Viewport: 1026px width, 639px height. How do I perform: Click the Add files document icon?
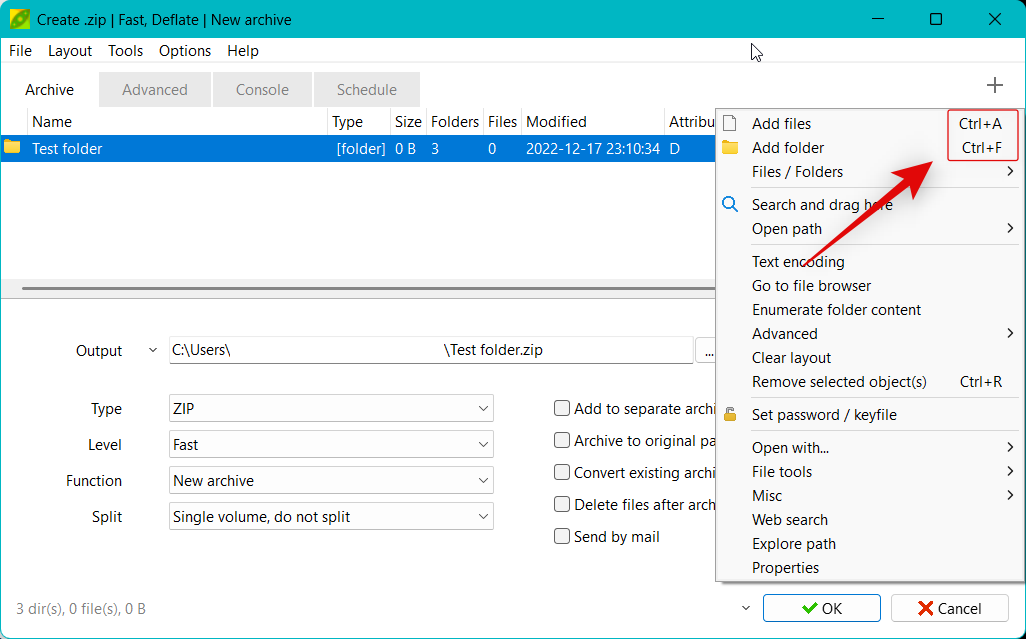[x=730, y=124]
